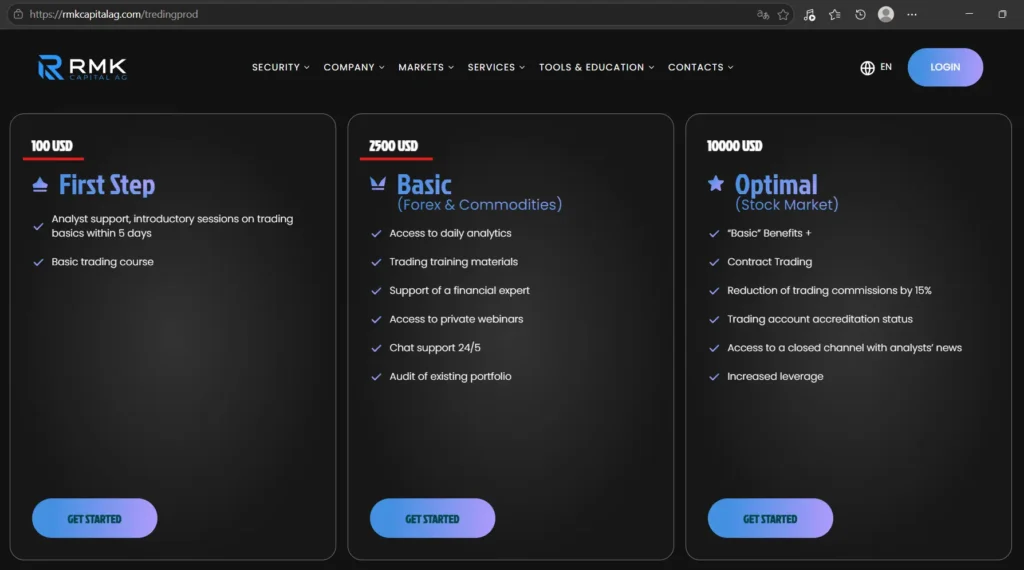Open browser settings ellipsis menu
Image resolution: width=1024 pixels, height=570 pixels.
(x=912, y=14)
